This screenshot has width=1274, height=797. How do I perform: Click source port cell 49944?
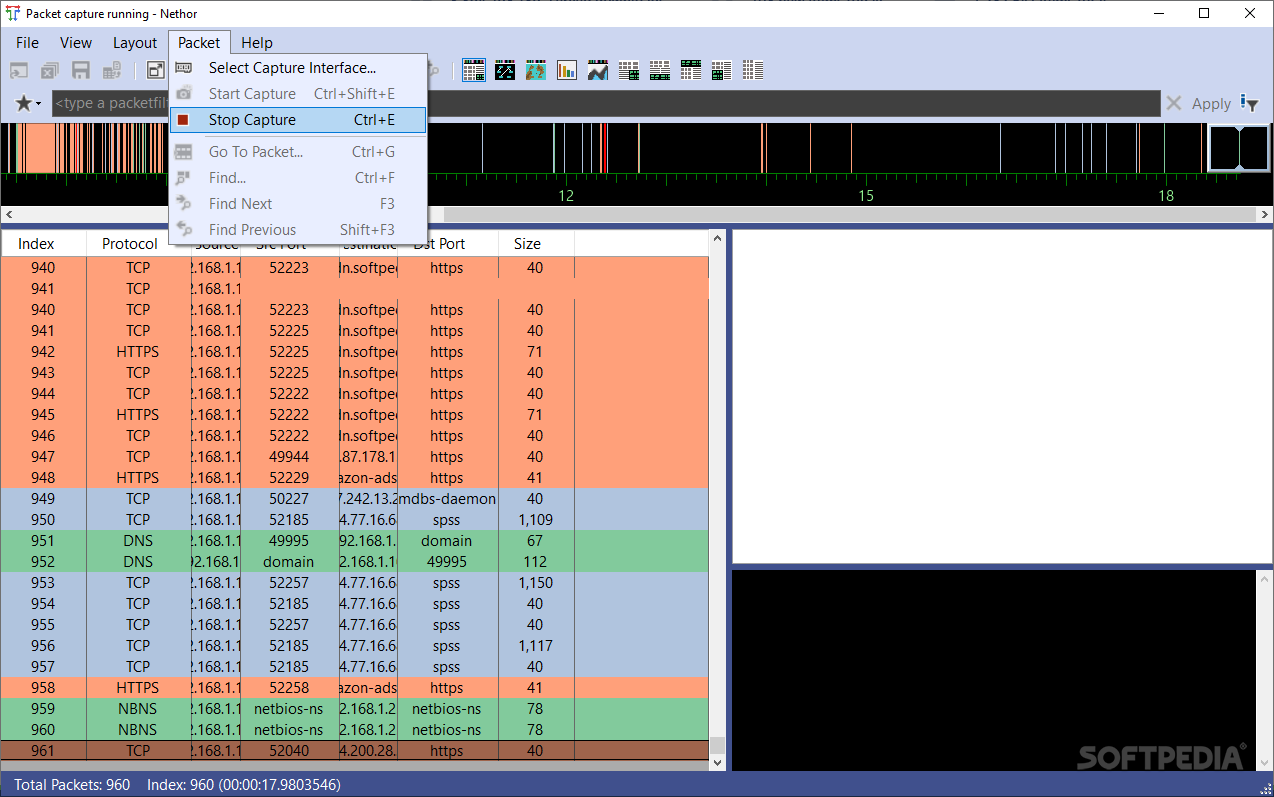pyautogui.click(x=289, y=457)
